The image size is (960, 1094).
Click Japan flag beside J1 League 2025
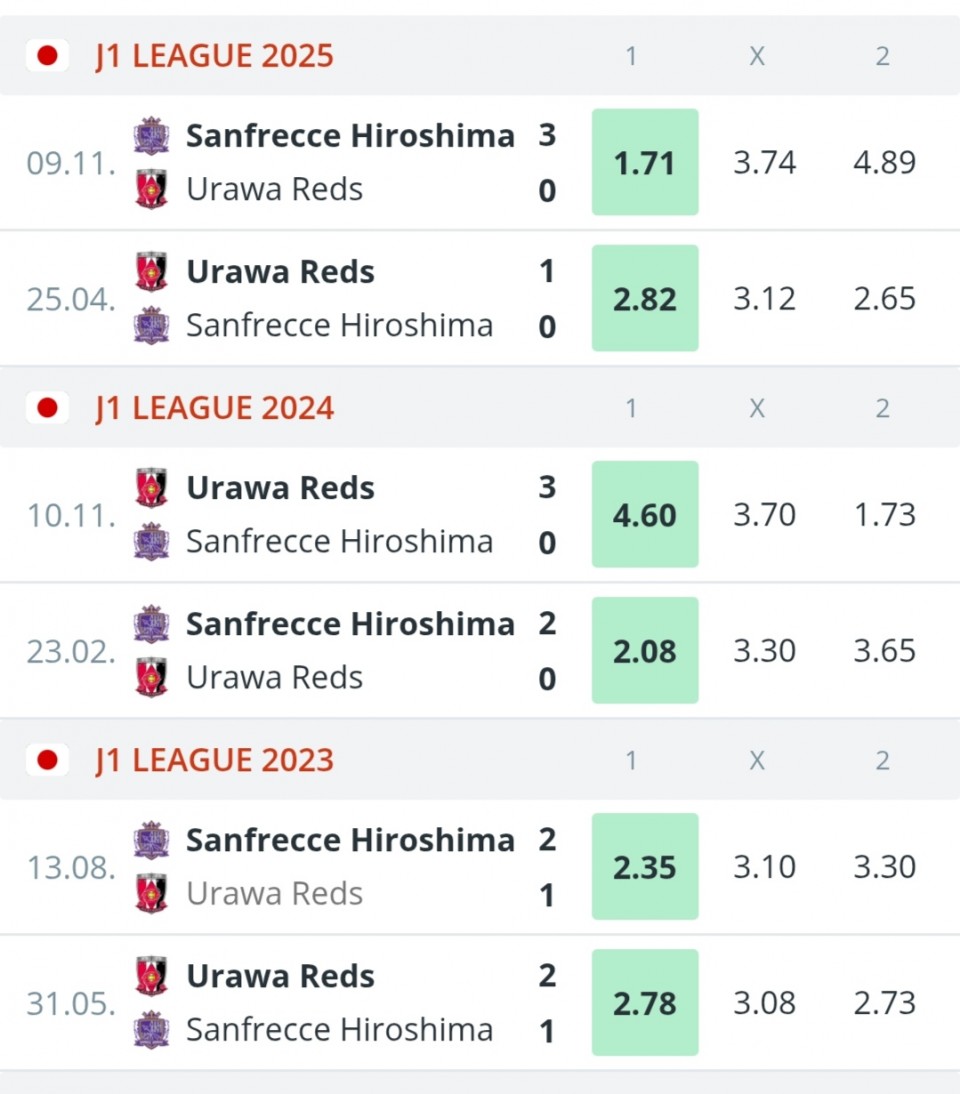[x=47, y=56]
